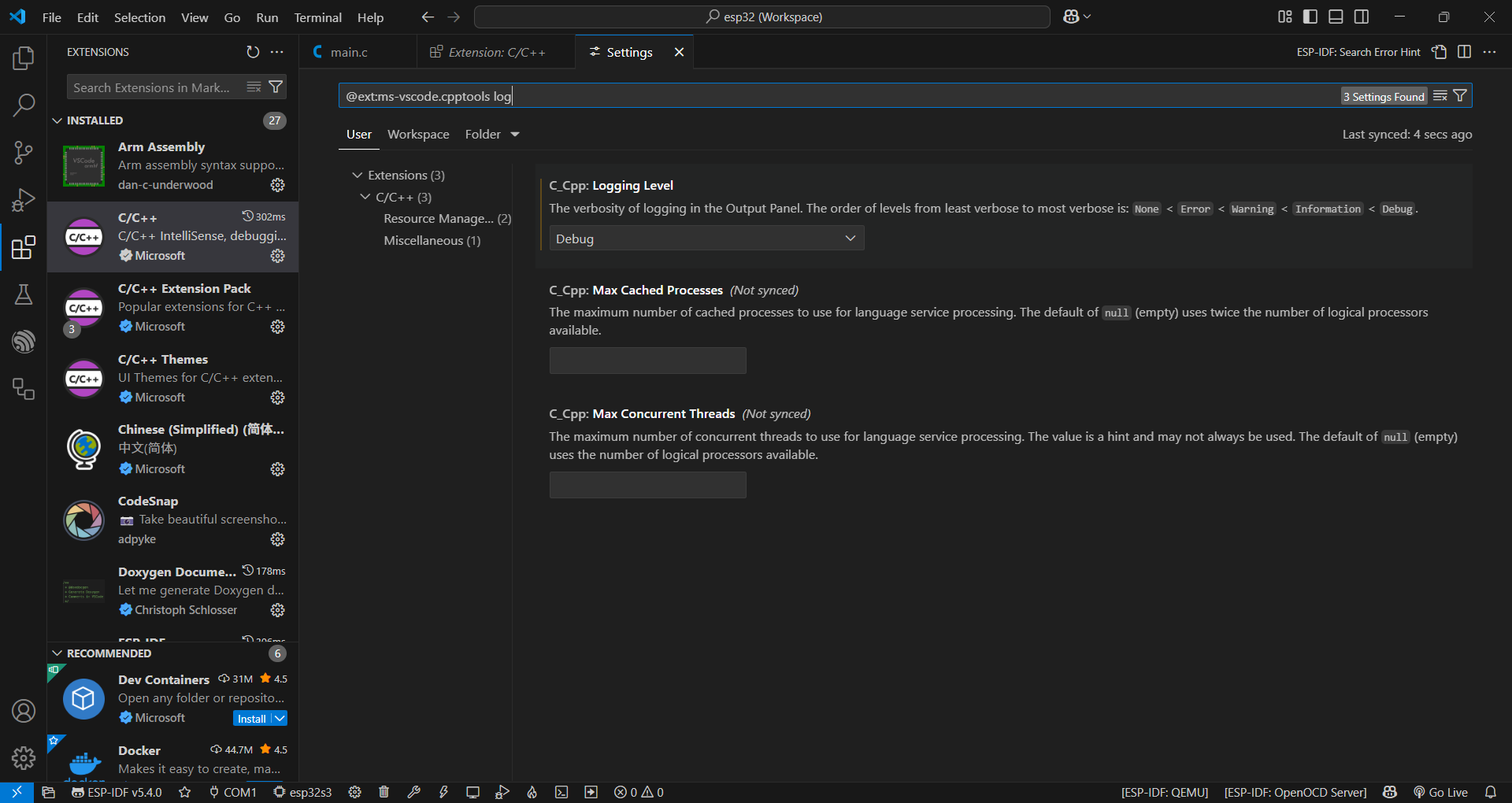1512x803 pixels.
Task: Click Go Live in status bar
Action: coord(1440,792)
